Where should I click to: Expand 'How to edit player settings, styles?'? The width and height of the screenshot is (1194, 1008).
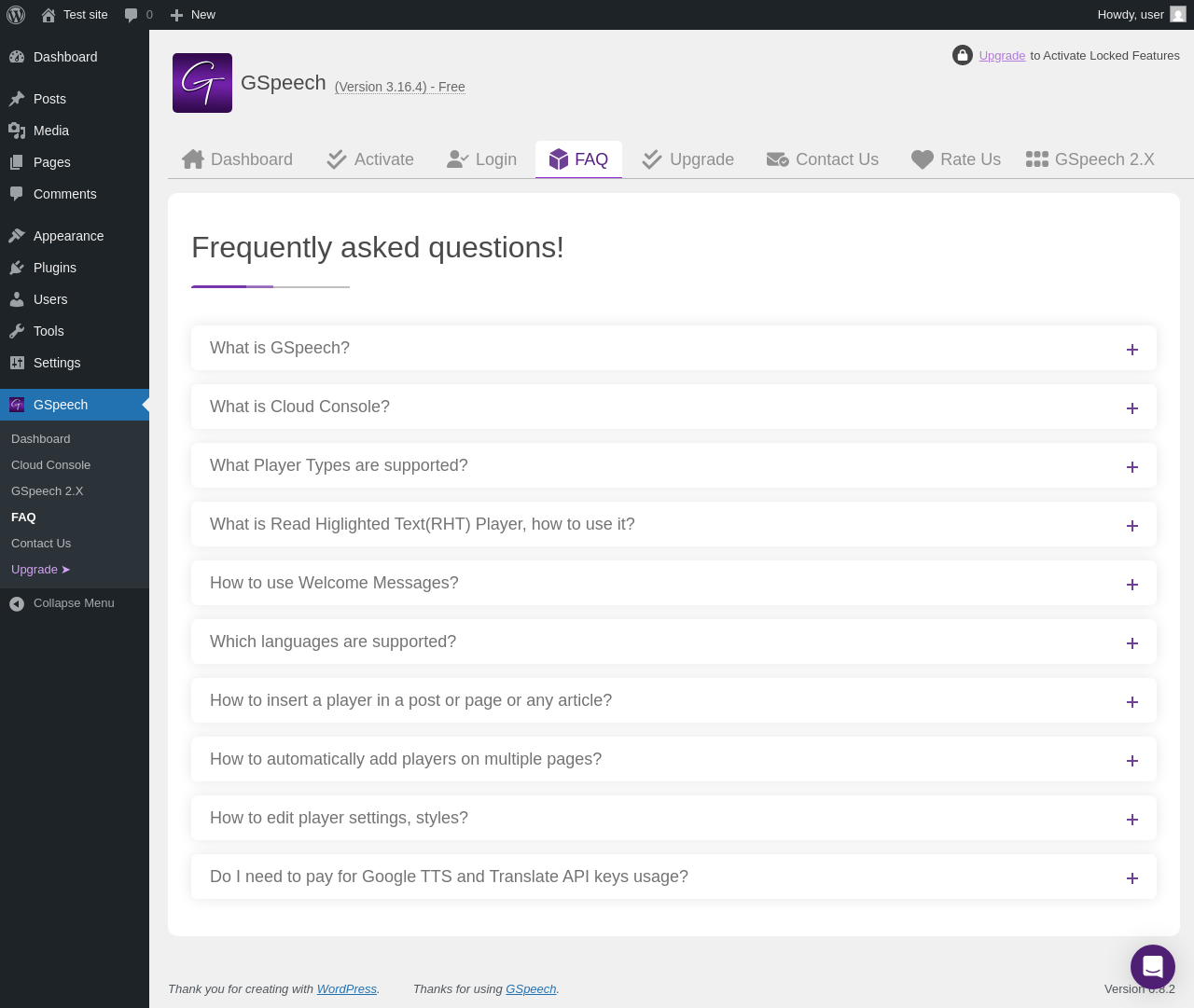673,818
